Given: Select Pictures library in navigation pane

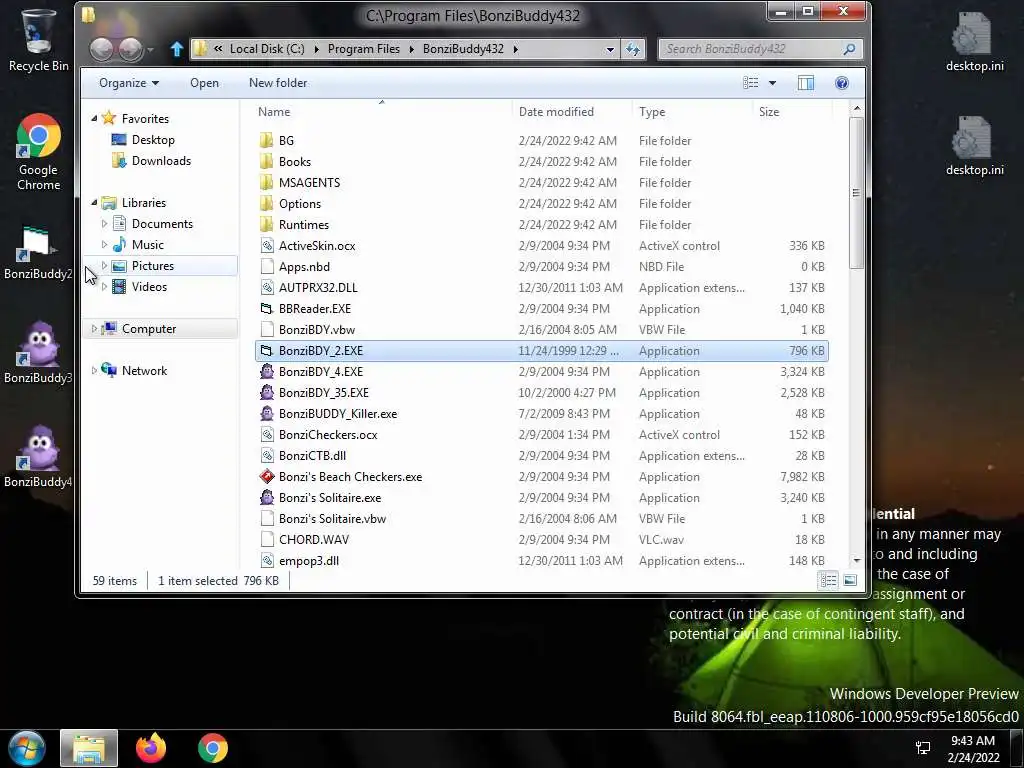Looking at the screenshot, I should [x=153, y=266].
